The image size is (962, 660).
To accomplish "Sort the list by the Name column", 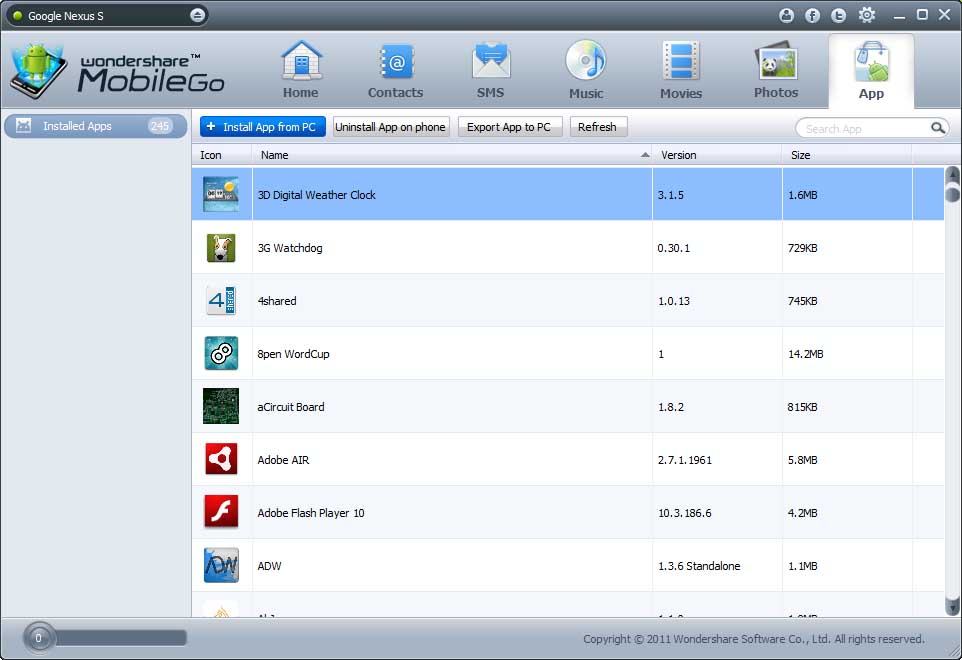I will 450,155.
